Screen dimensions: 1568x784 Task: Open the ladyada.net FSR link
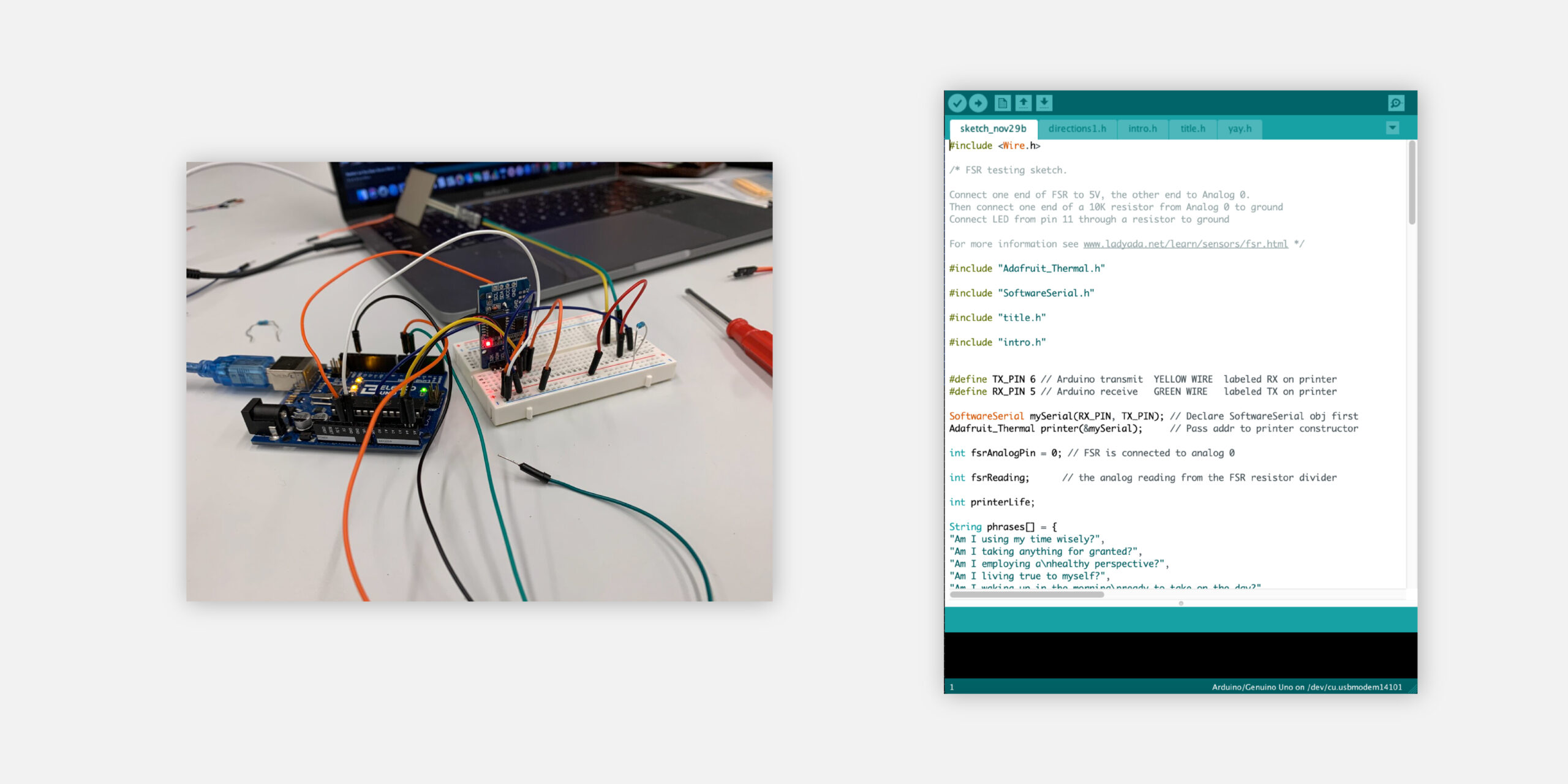(x=1185, y=244)
